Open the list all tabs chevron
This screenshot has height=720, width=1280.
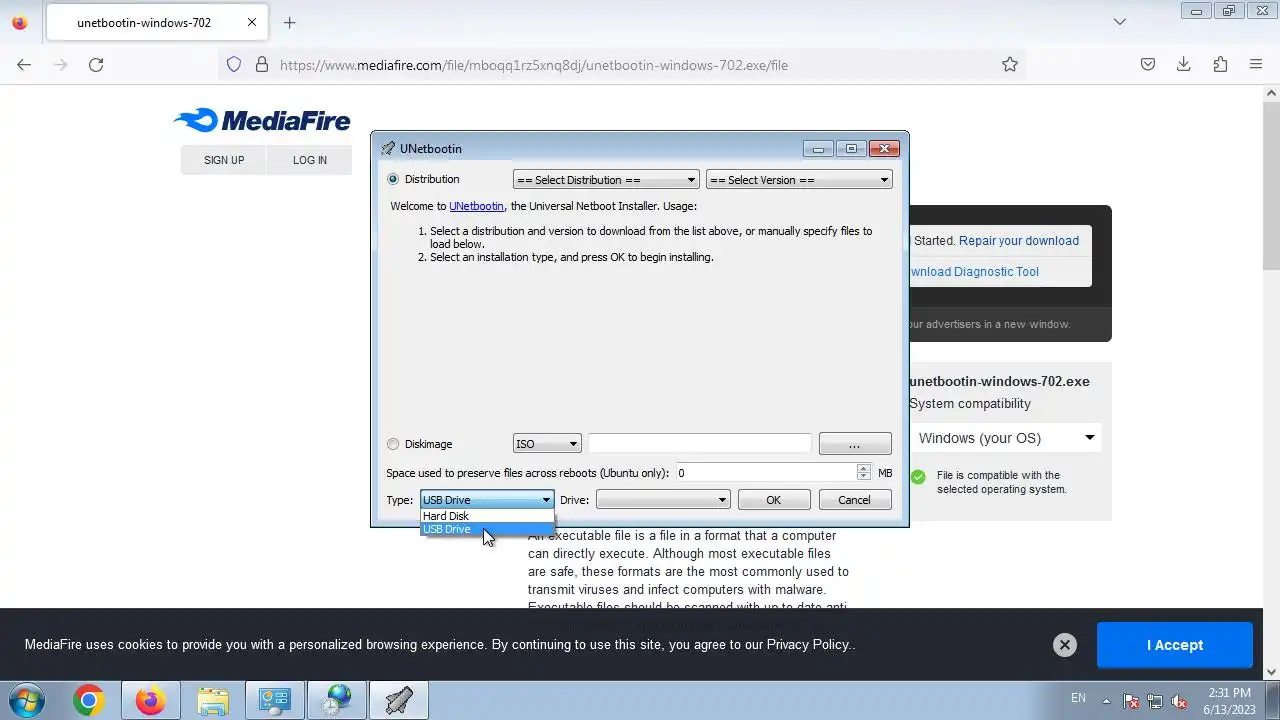pyautogui.click(x=1120, y=22)
